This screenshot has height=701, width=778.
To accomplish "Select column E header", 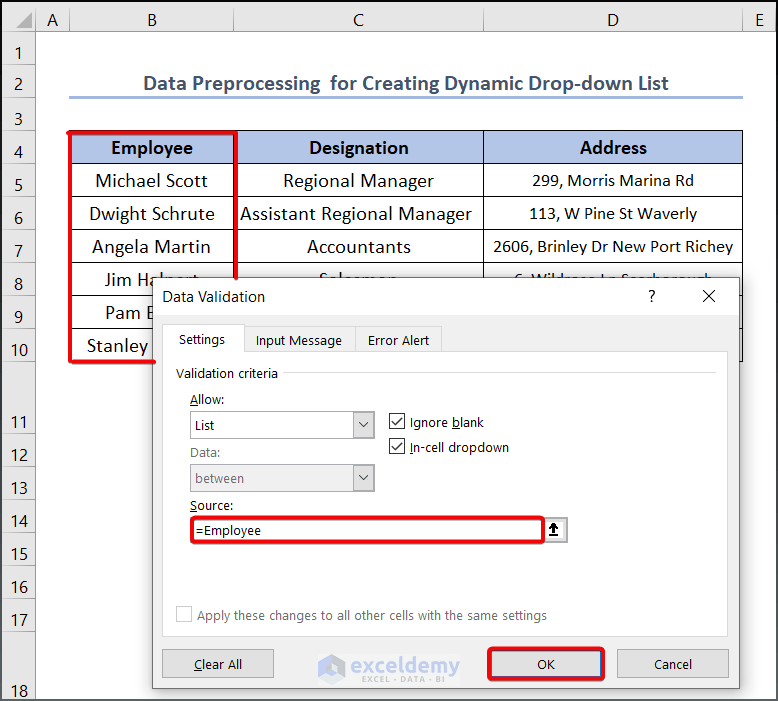I will [x=759, y=20].
